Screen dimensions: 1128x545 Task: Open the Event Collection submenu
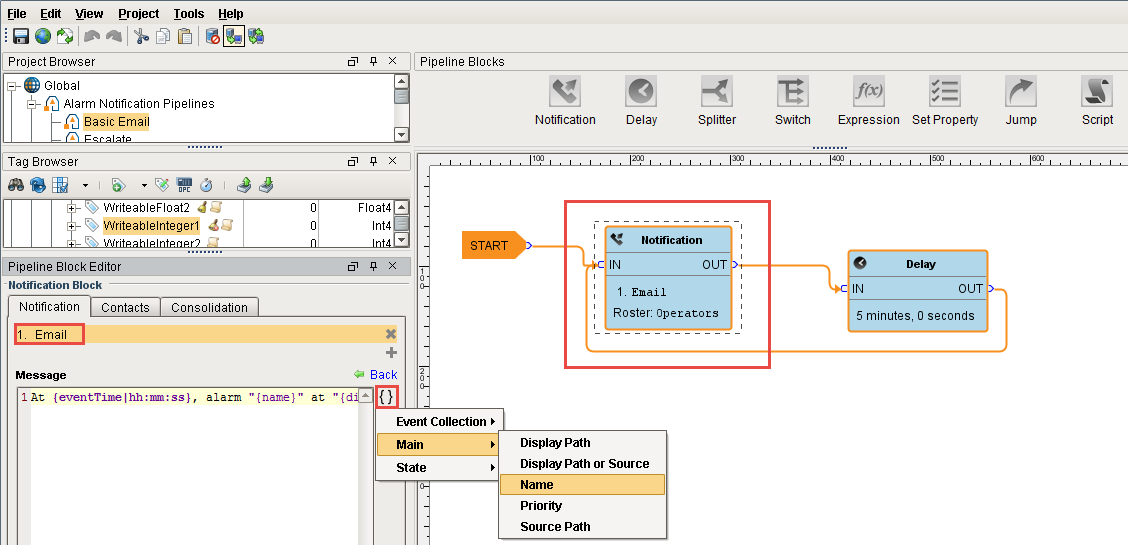pos(440,422)
